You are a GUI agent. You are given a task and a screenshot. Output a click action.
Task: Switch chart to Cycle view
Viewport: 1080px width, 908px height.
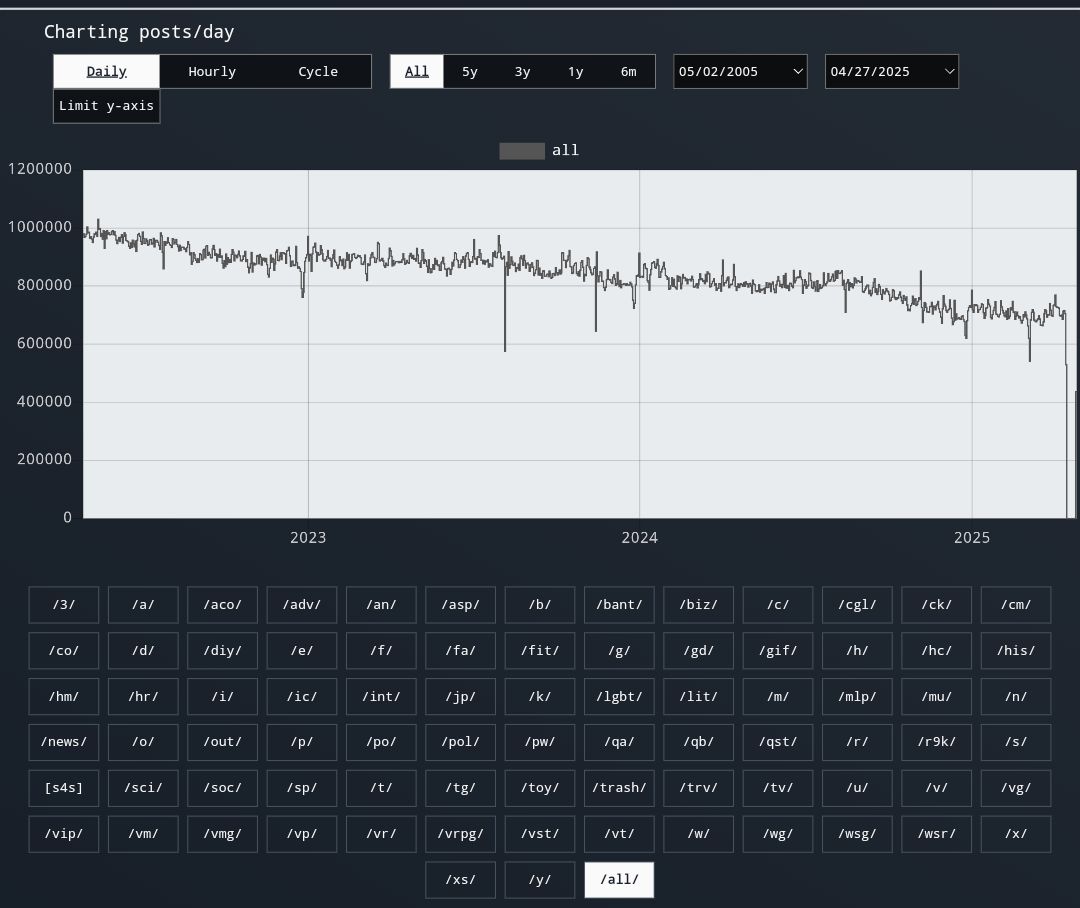tap(318, 72)
